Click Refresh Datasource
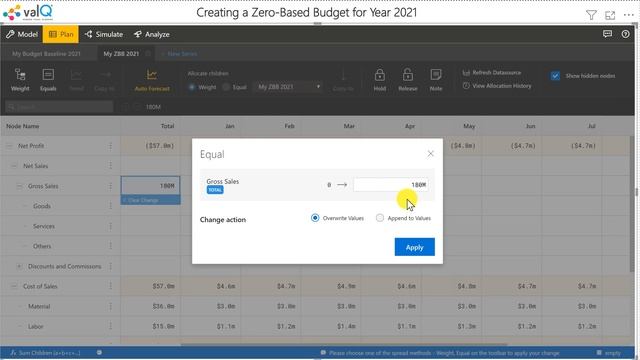Image resolution: width=640 pixels, height=360 pixels. pyautogui.click(x=492, y=73)
